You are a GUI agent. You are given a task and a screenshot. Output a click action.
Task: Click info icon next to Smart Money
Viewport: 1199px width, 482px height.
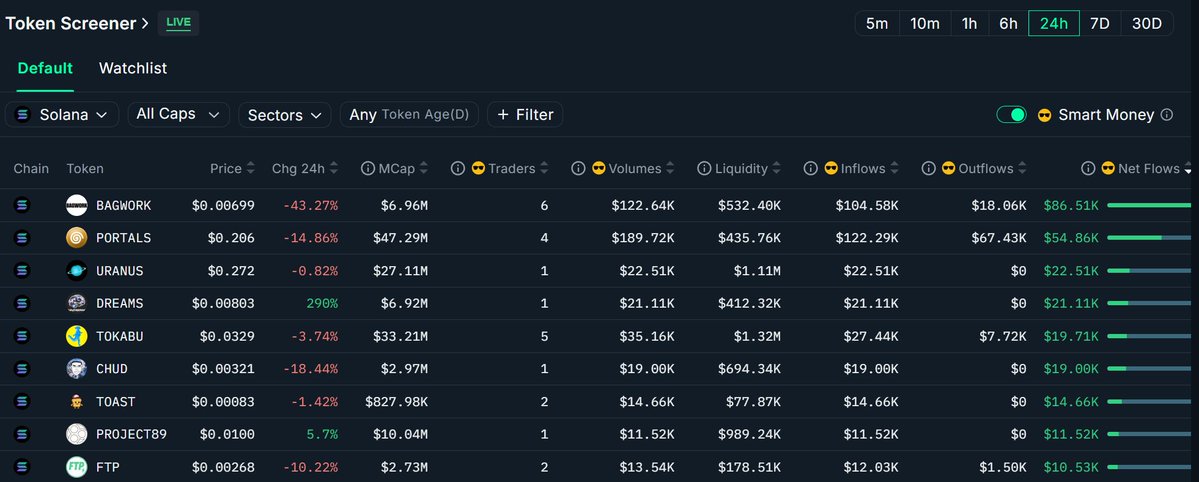pos(1166,115)
